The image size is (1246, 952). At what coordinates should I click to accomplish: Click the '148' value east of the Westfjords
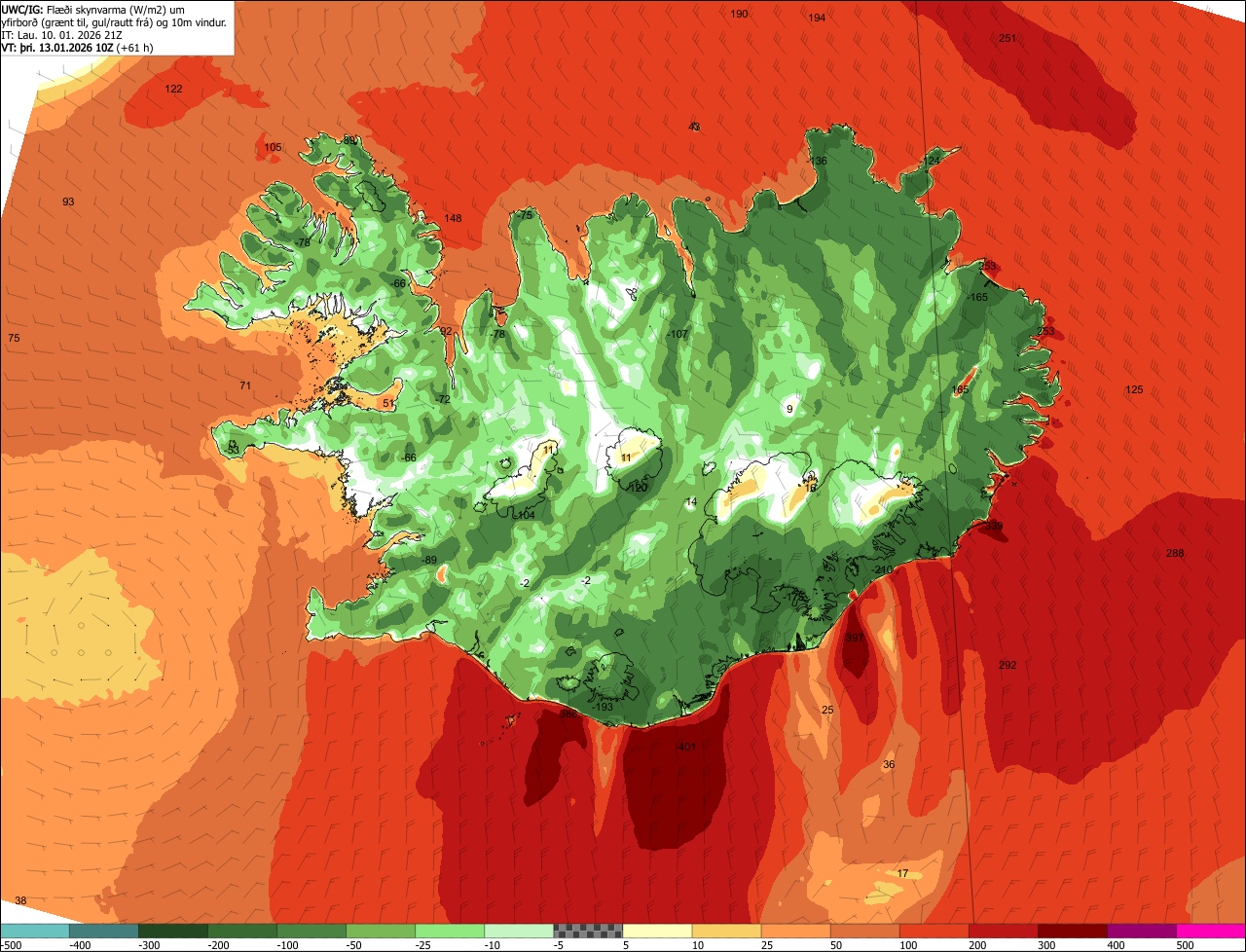coord(453,218)
